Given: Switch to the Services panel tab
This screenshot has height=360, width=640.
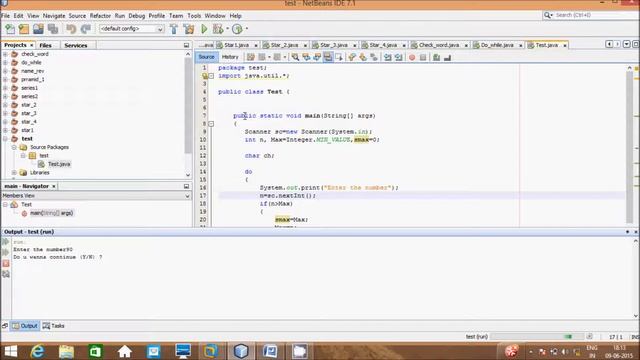Looking at the screenshot, I should [x=76, y=45].
